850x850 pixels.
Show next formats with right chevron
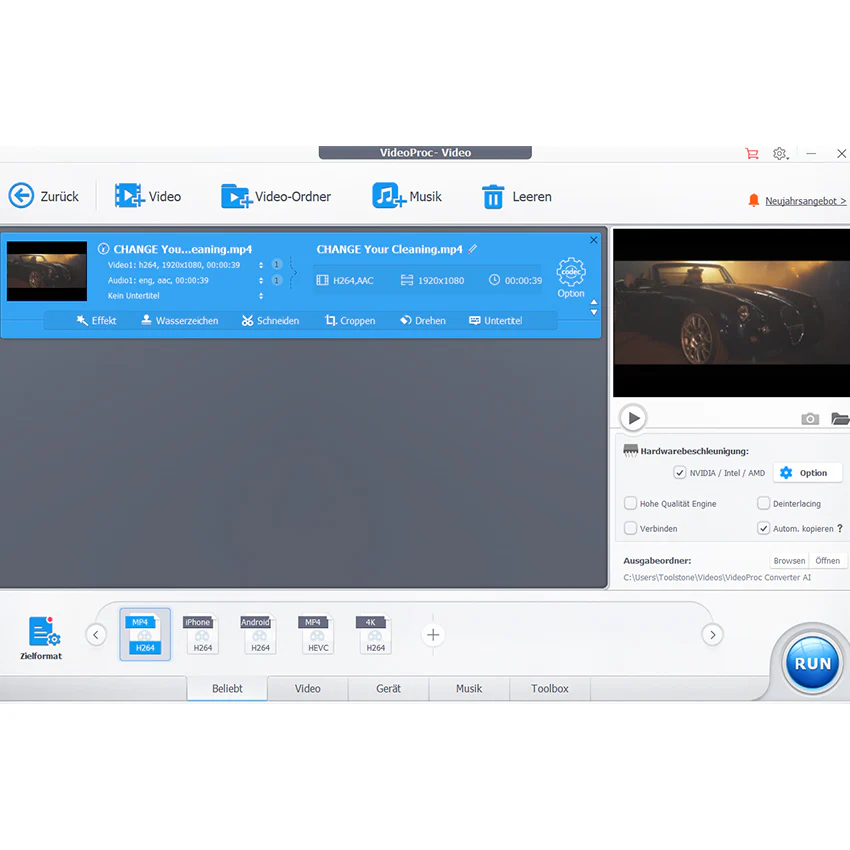pyautogui.click(x=712, y=635)
